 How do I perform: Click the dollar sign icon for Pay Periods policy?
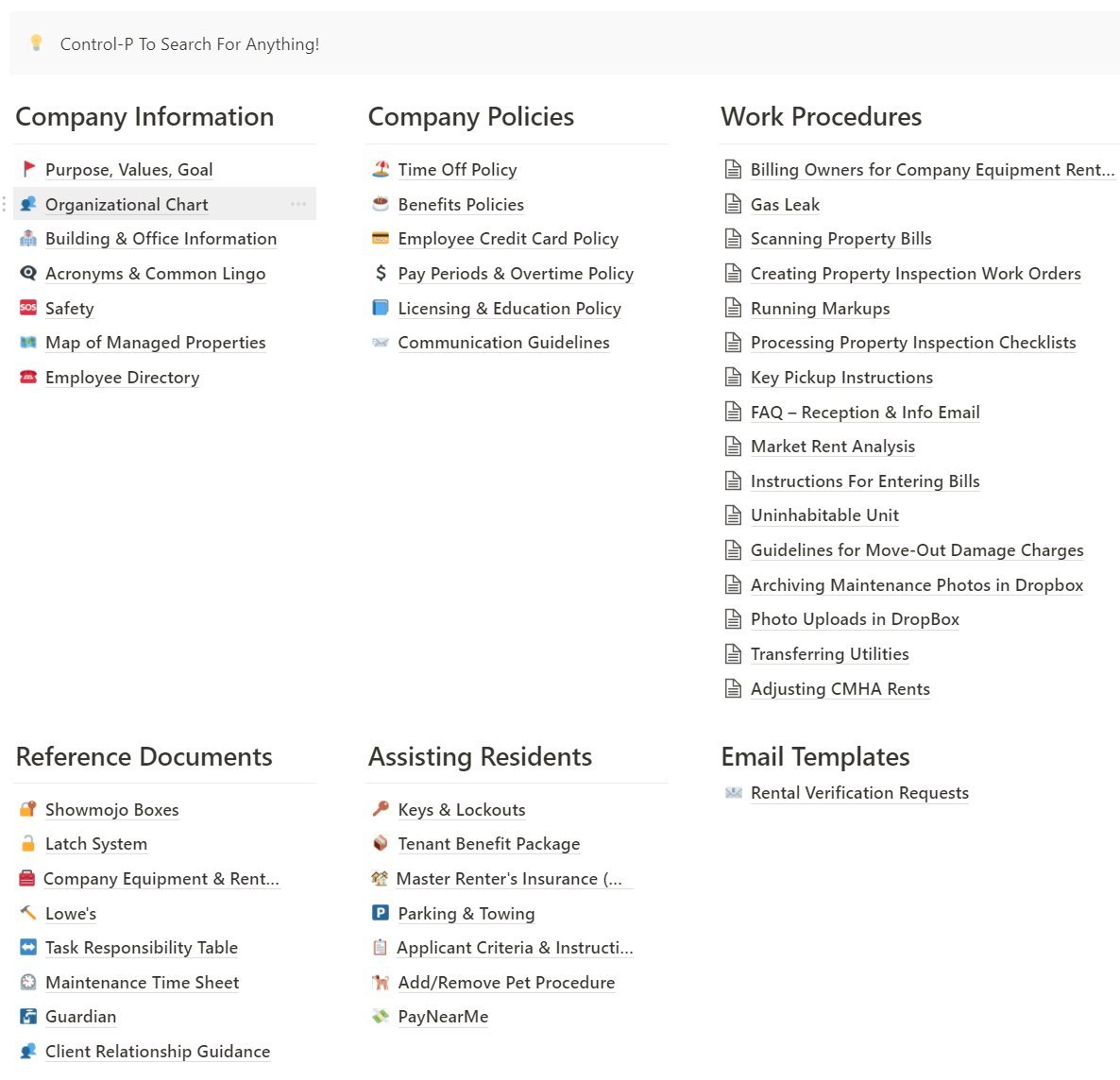pyautogui.click(x=381, y=274)
